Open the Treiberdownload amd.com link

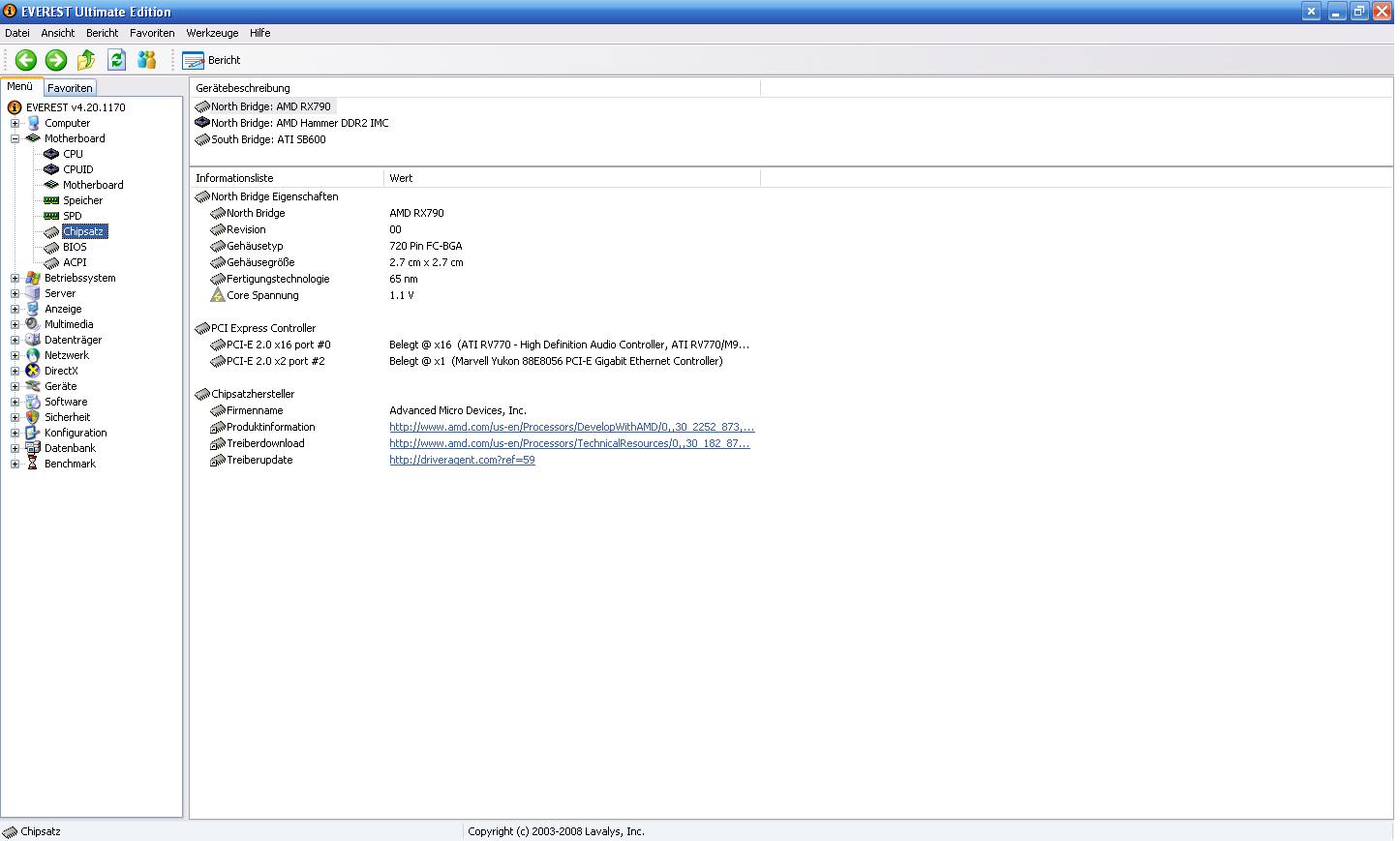pyautogui.click(x=569, y=443)
